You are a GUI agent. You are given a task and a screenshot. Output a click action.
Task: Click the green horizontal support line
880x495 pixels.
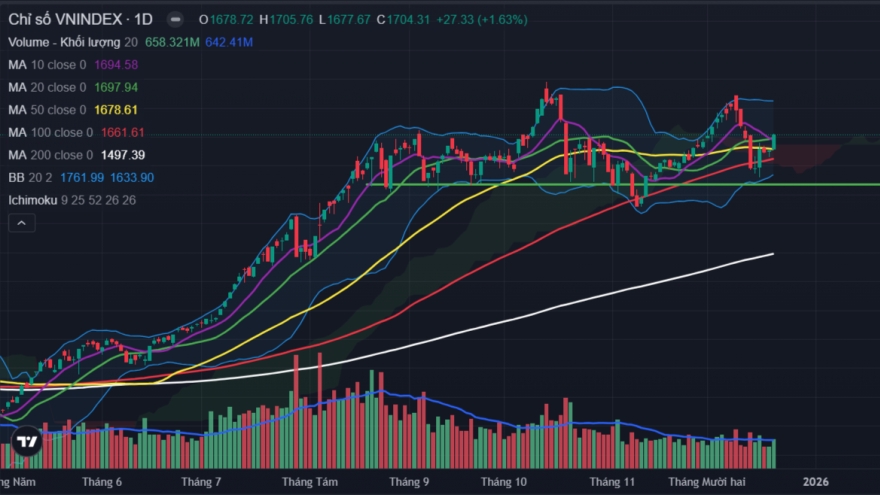point(820,184)
